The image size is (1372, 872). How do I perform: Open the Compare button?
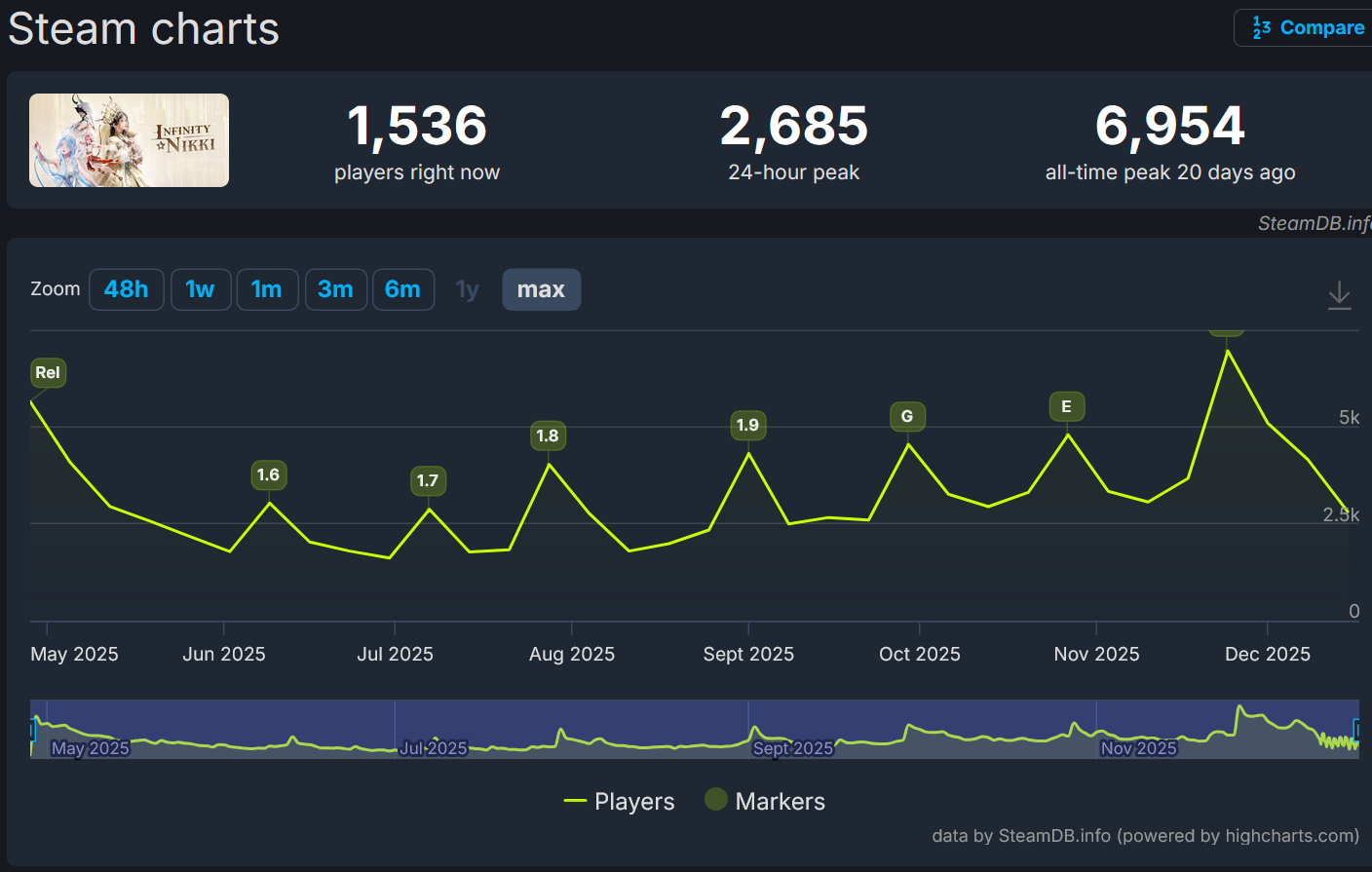1306,27
